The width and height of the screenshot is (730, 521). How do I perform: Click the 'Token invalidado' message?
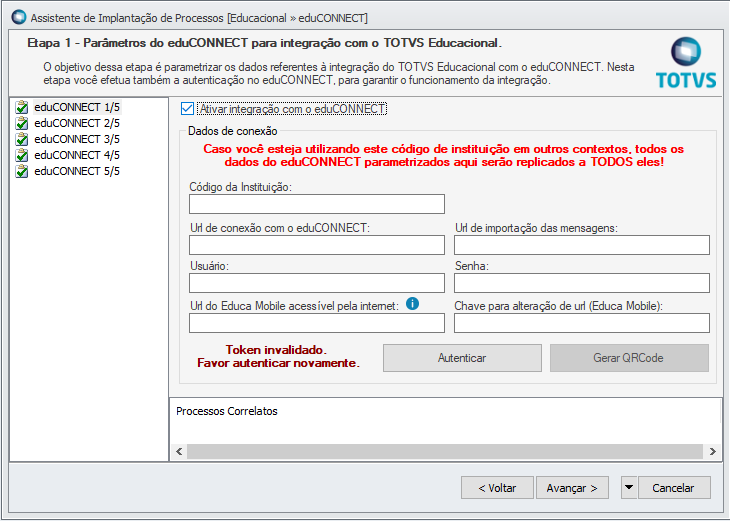click(278, 356)
